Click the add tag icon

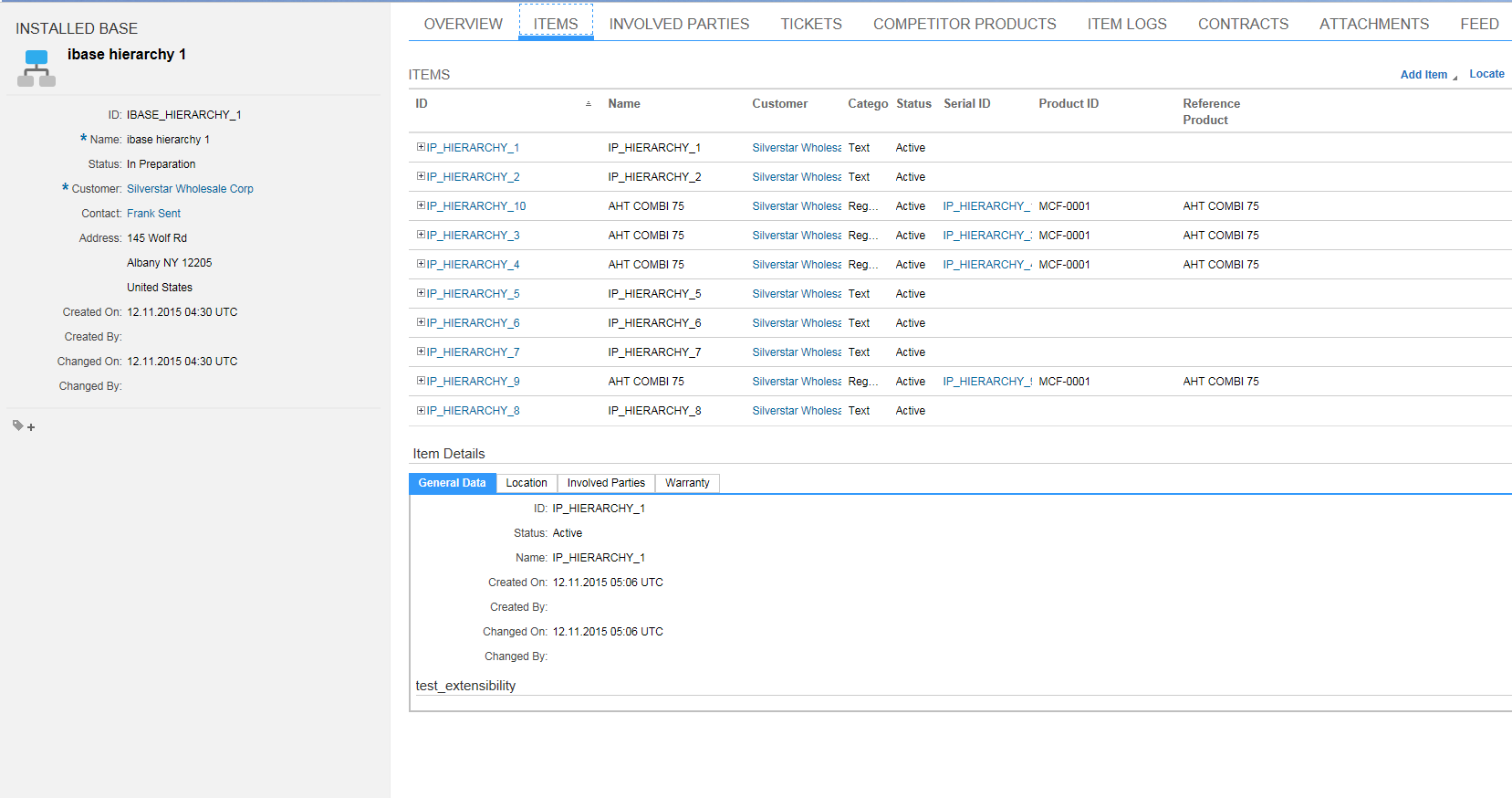click(x=24, y=426)
